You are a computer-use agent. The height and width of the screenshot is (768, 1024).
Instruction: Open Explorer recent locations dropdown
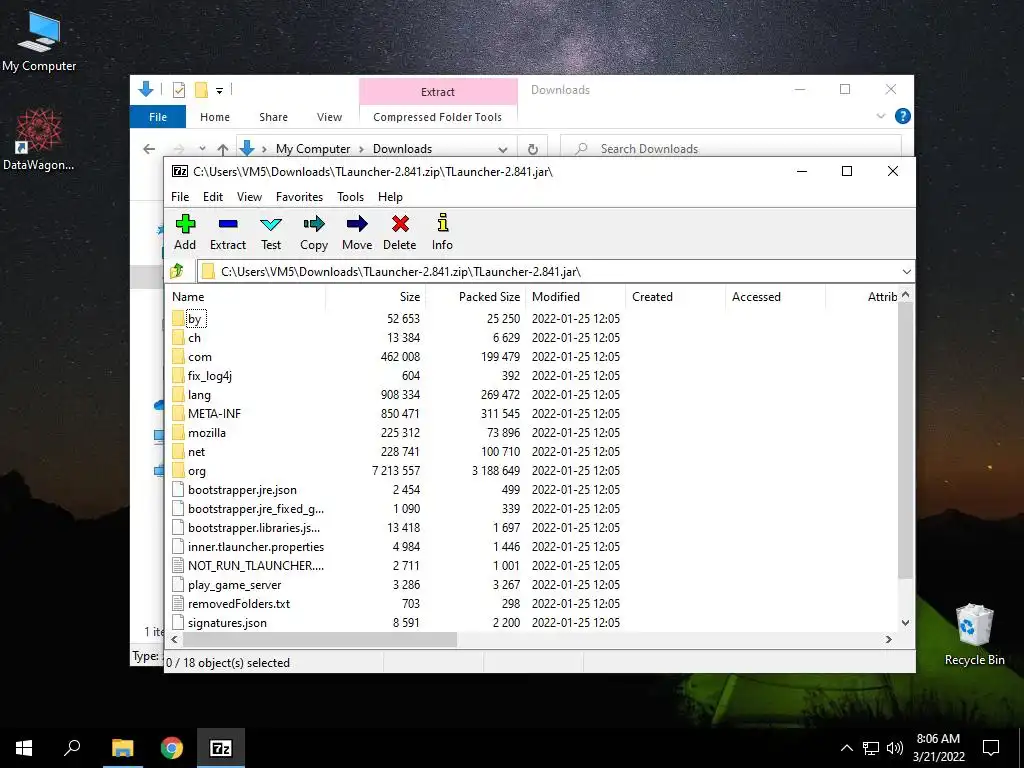click(x=202, y=149)
